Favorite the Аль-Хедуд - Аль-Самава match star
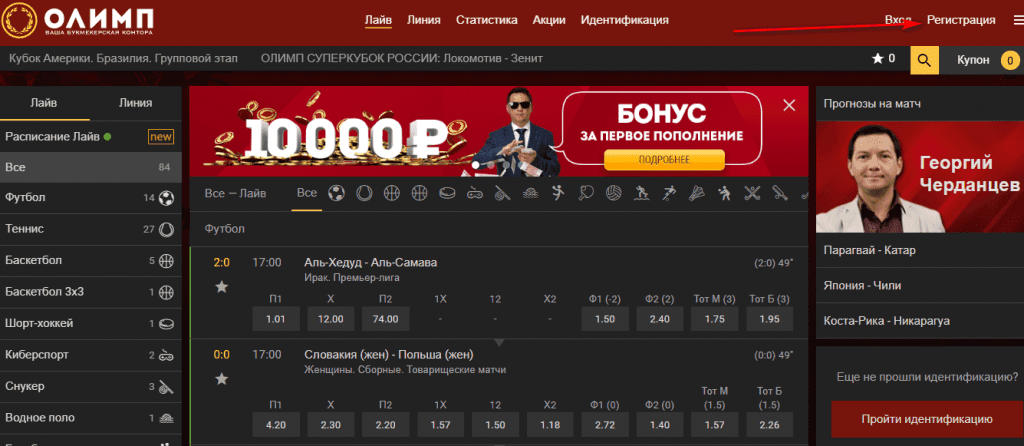 coord(222,288)
